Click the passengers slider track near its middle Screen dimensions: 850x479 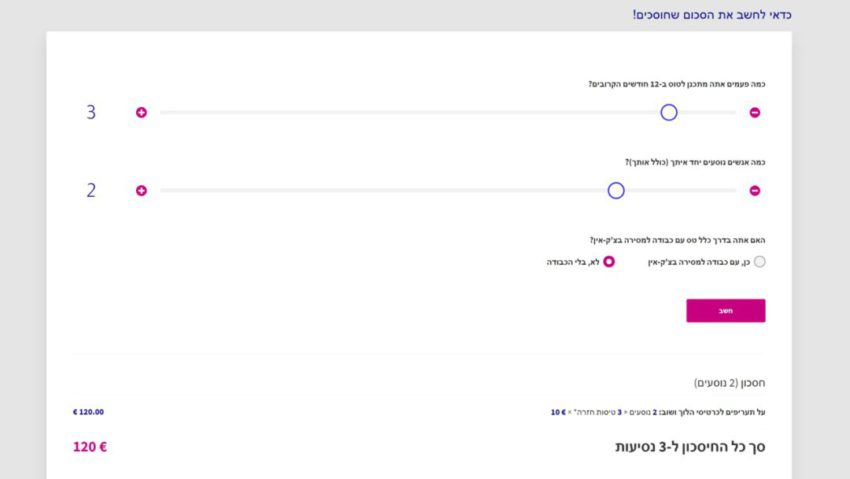(x=448, y=190)
